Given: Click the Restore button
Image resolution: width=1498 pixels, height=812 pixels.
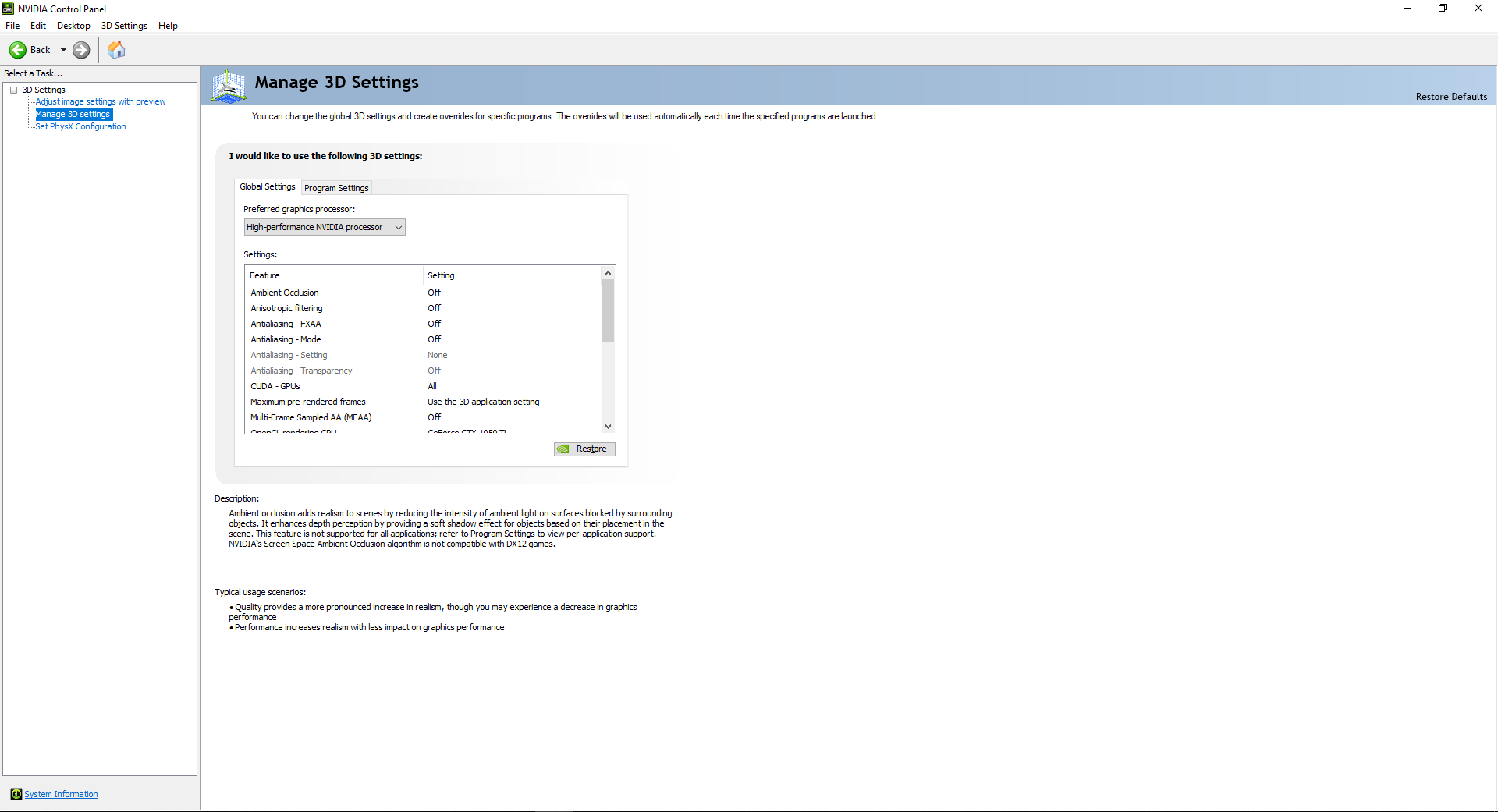Looking at the screenshot, I should pos(584,449).
